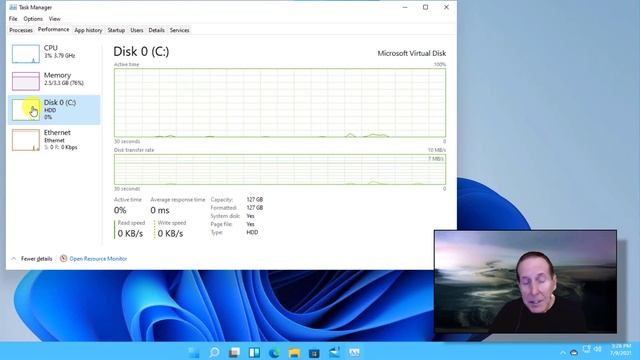Screen dimensions: 640x360
Task: Go to the Startup tab
Action: click(x=116, y=30)
